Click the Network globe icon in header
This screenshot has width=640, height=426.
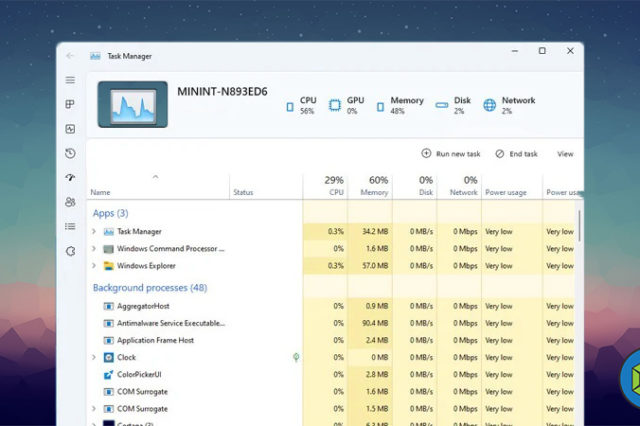pos(489,105)
